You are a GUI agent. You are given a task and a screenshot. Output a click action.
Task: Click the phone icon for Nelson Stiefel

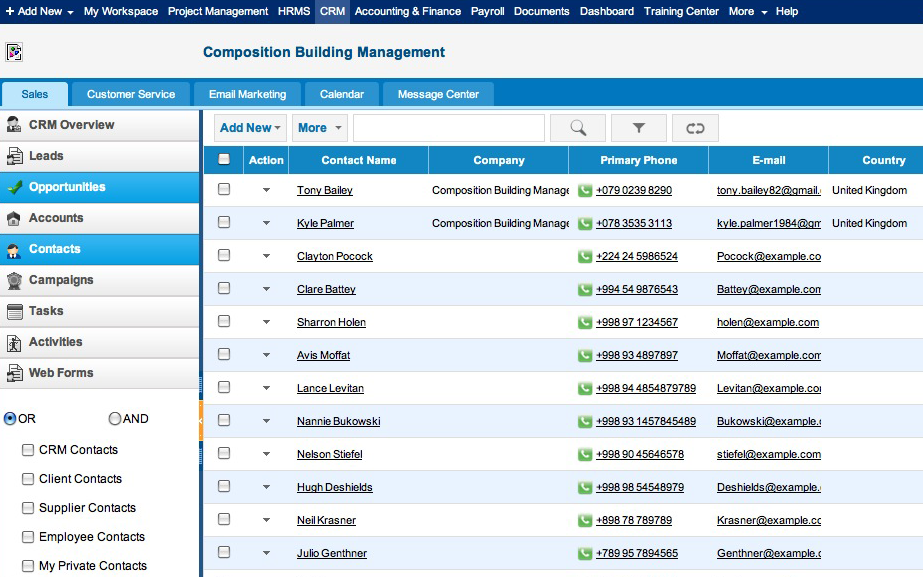click(585, 455)
